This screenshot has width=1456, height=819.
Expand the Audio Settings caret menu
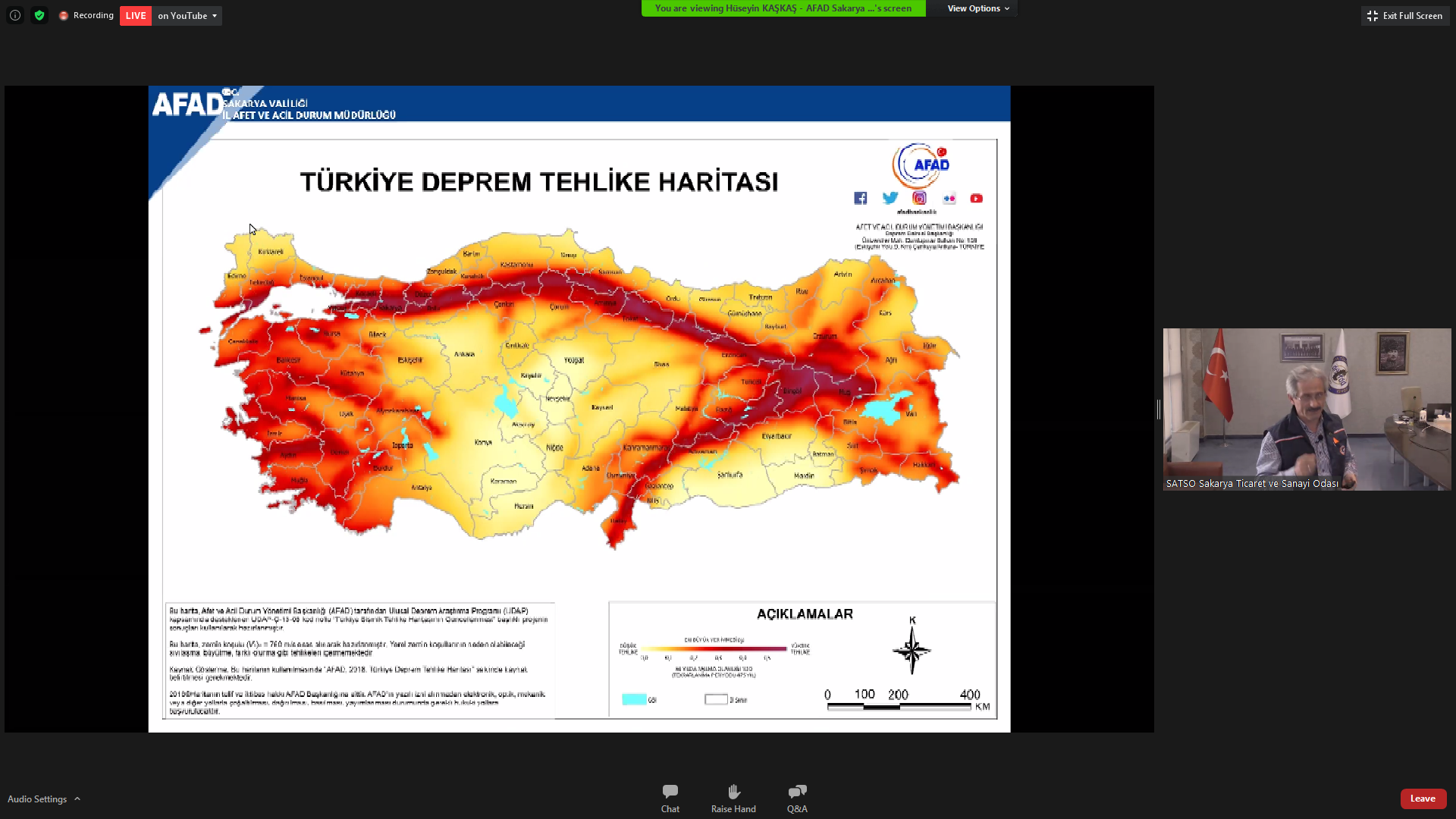pyautogui.click(x=77, y=799)
